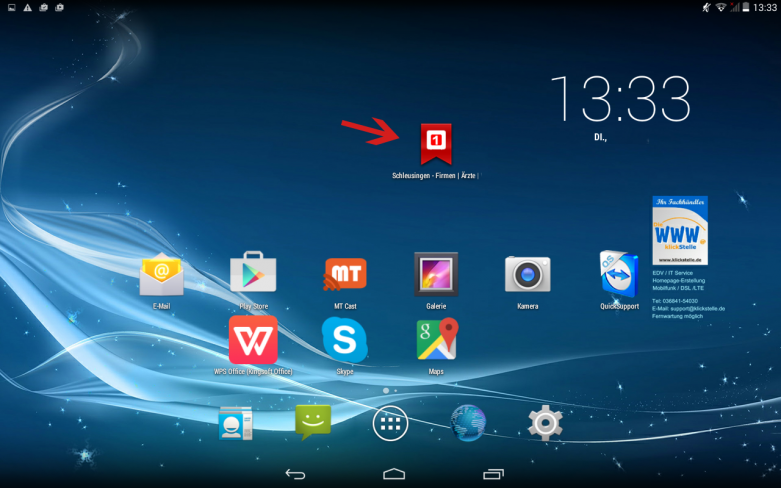The image size is (781, 488).
Task: Tap the Back navigation button
Action: click(295, 473)
